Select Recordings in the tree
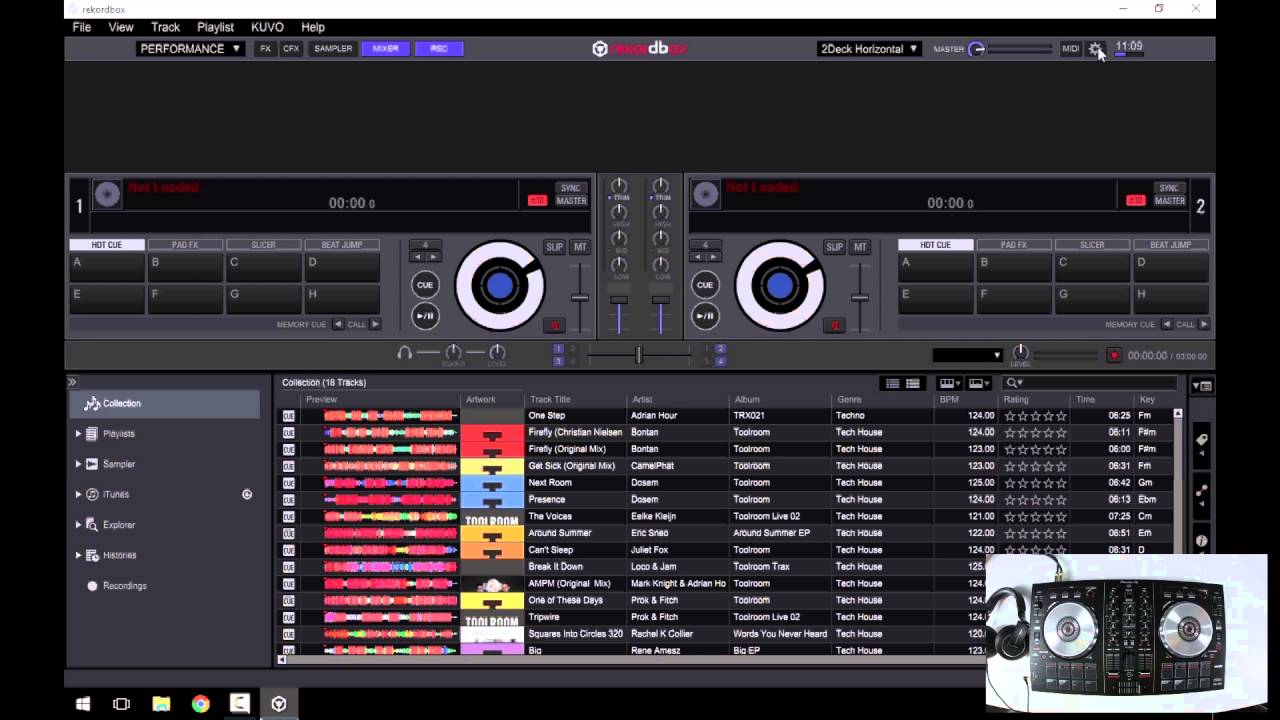This screenshot has height=720, width=1280. [x=124, y=586]
